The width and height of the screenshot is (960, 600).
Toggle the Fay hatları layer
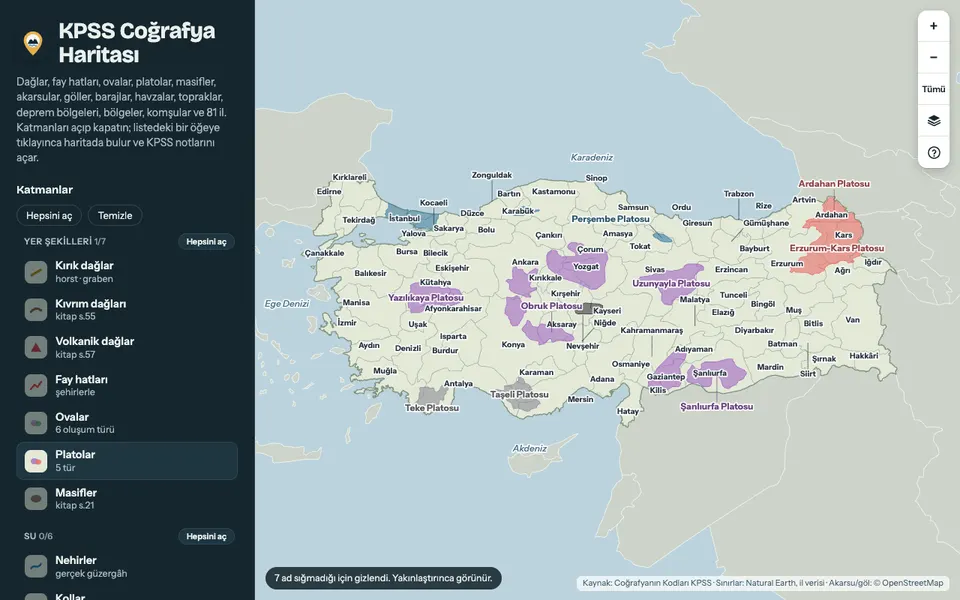127,385
